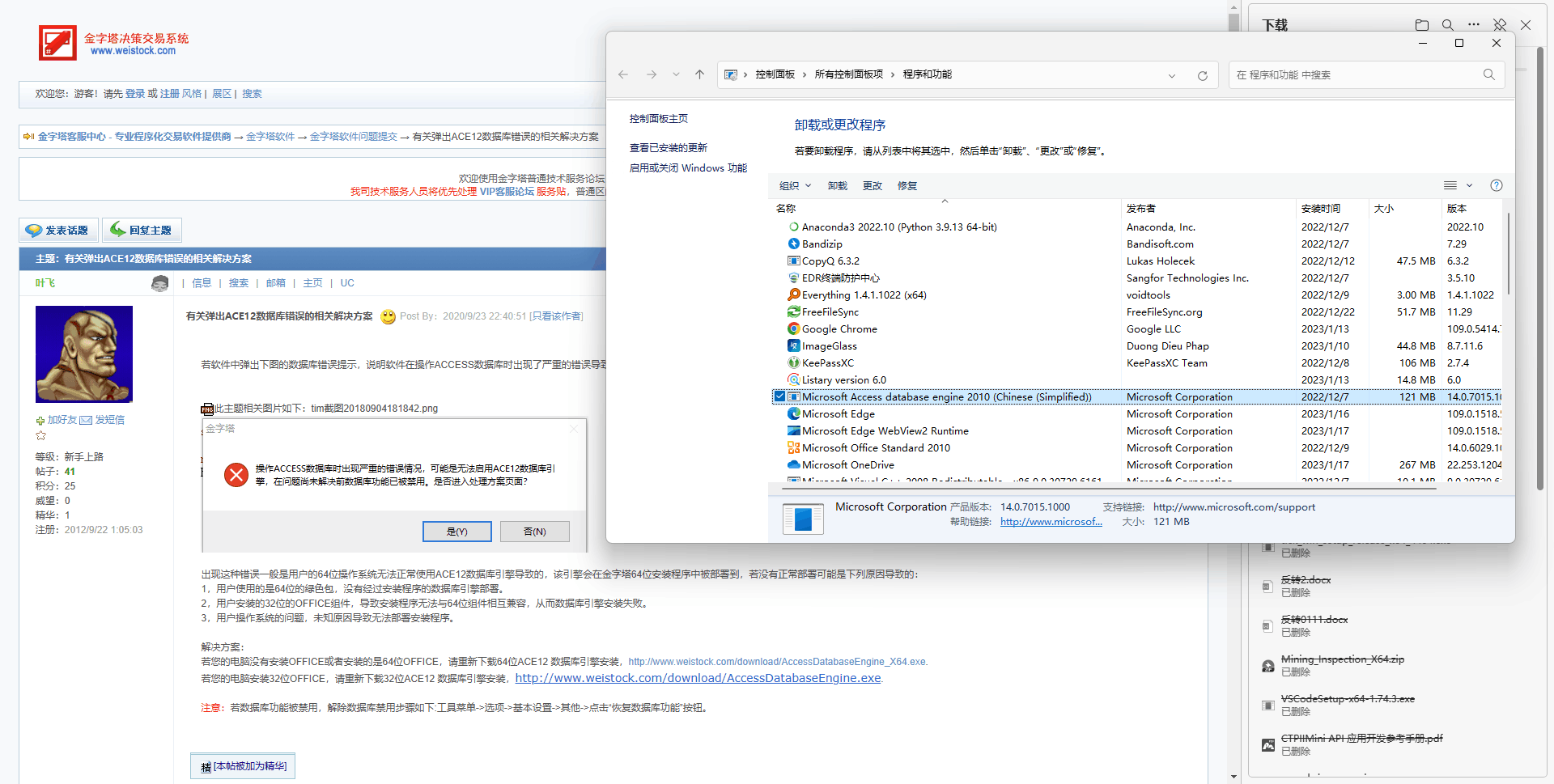
Task: Click the 加好友 link under the avatar
Action: (x=62, y=420)
